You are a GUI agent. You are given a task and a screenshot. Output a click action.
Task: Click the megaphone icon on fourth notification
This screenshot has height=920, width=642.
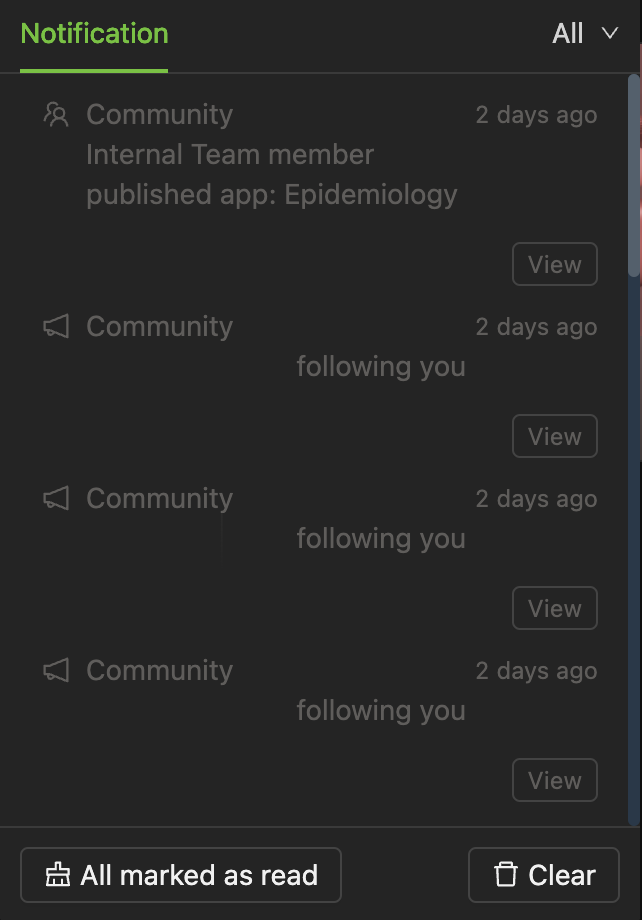click(56, 671)
